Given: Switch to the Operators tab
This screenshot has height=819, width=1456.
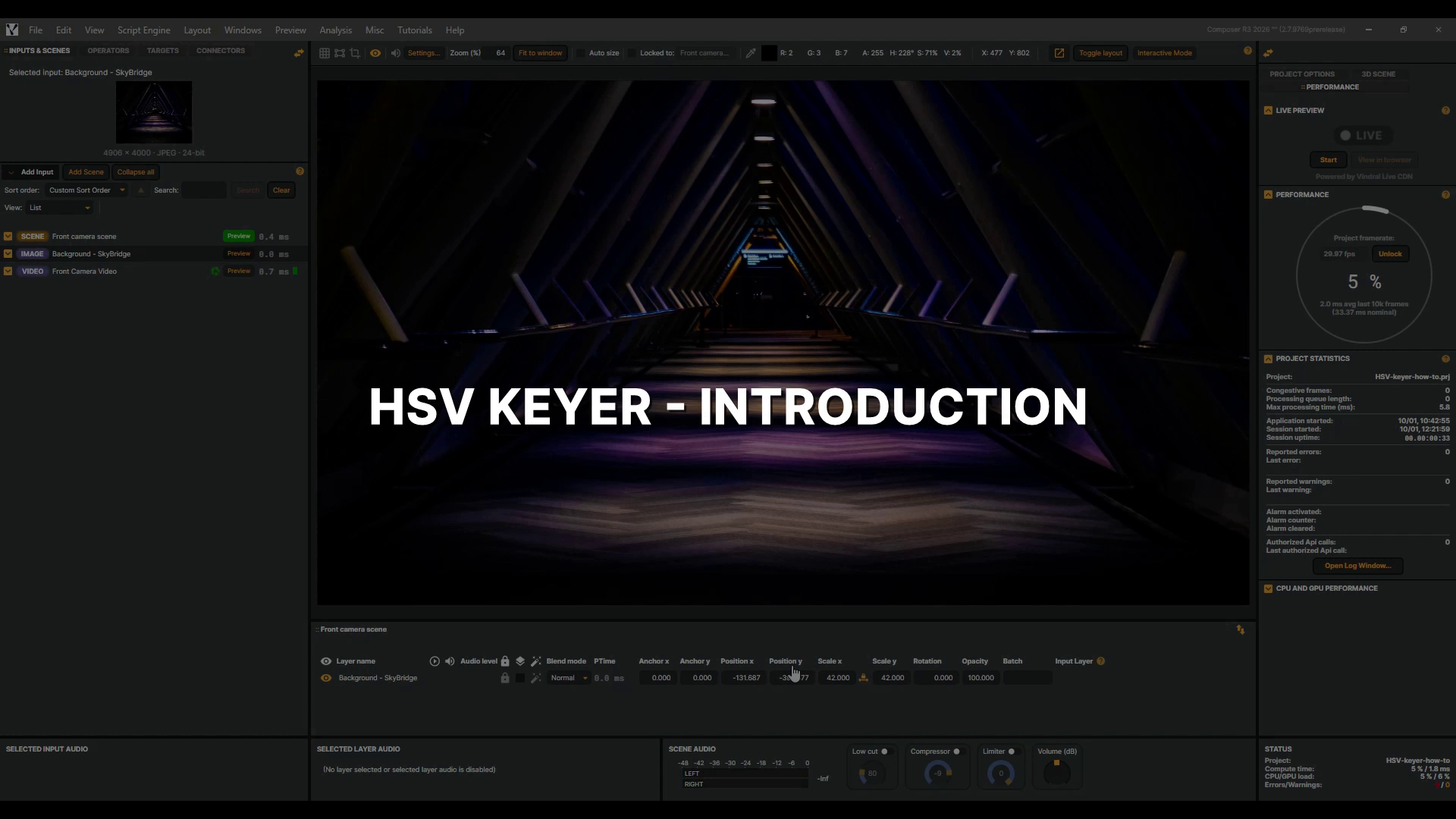Looking at the screenshot, I should point(108,51).
